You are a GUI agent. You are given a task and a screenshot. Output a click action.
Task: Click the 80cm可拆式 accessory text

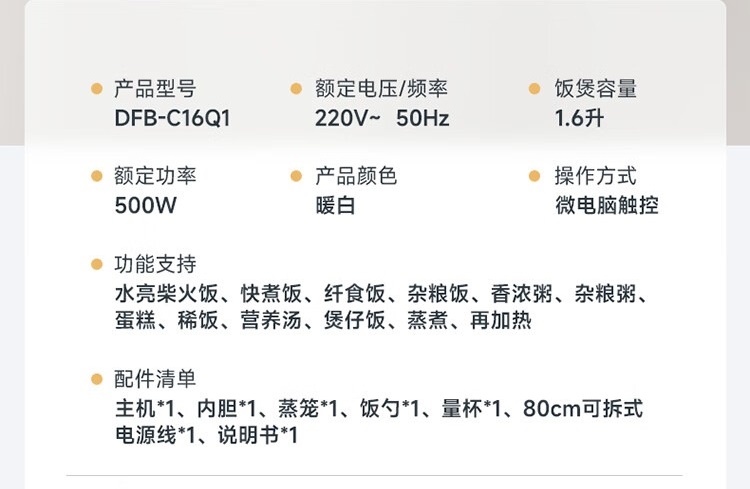583,408
